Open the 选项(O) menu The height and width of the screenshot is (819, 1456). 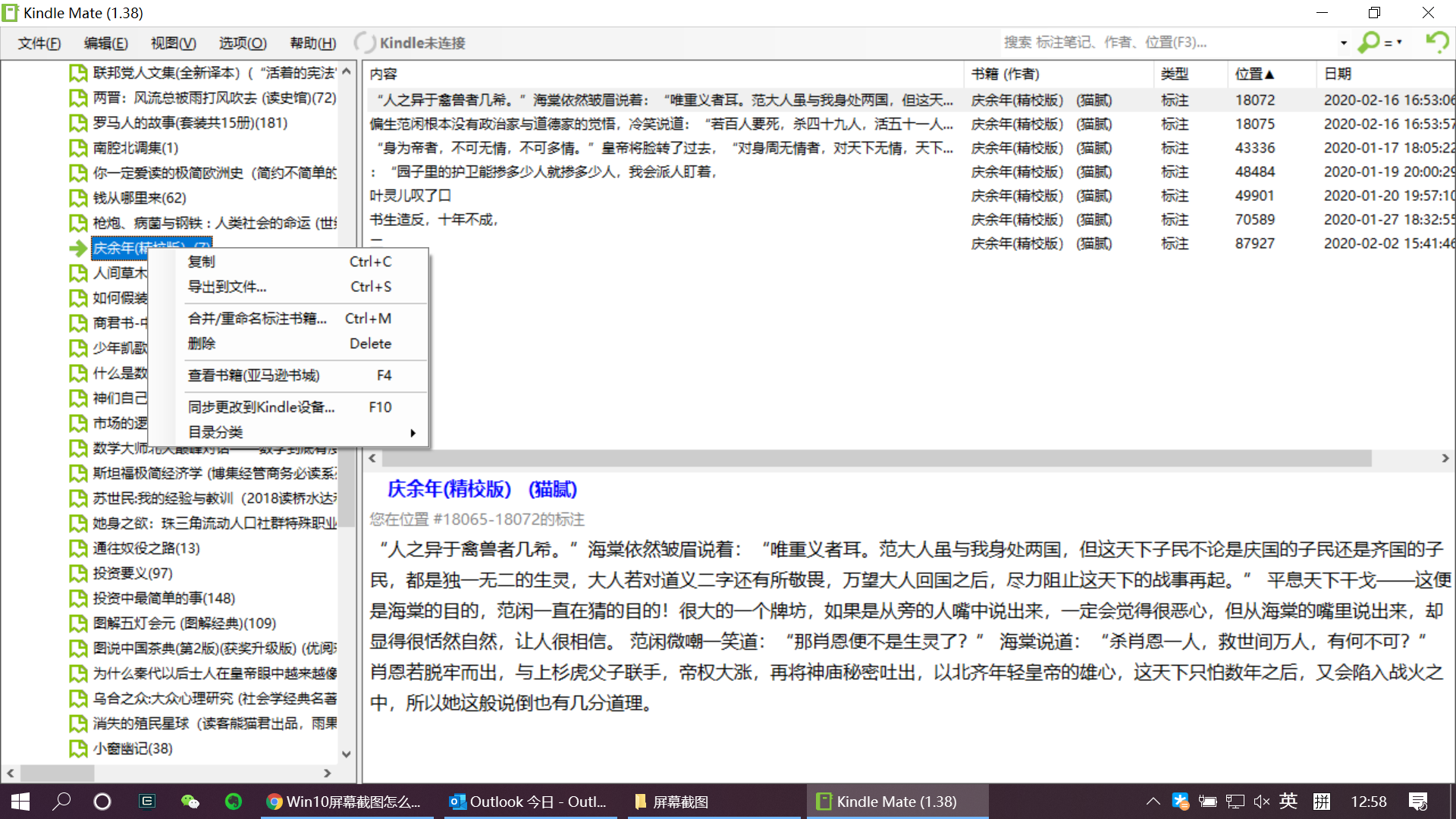pos(243,43)
